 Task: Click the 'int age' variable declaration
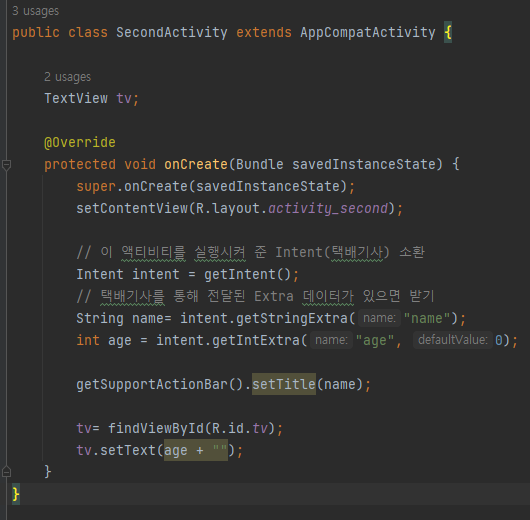(104, 340)
